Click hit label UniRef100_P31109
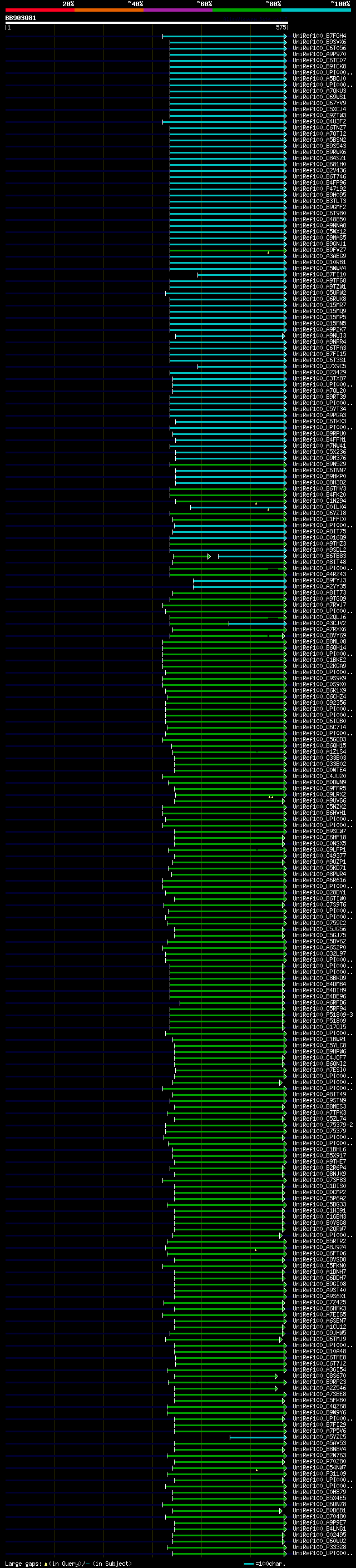The width and height of the screenshot is (356, 1568). (319, 1473)
